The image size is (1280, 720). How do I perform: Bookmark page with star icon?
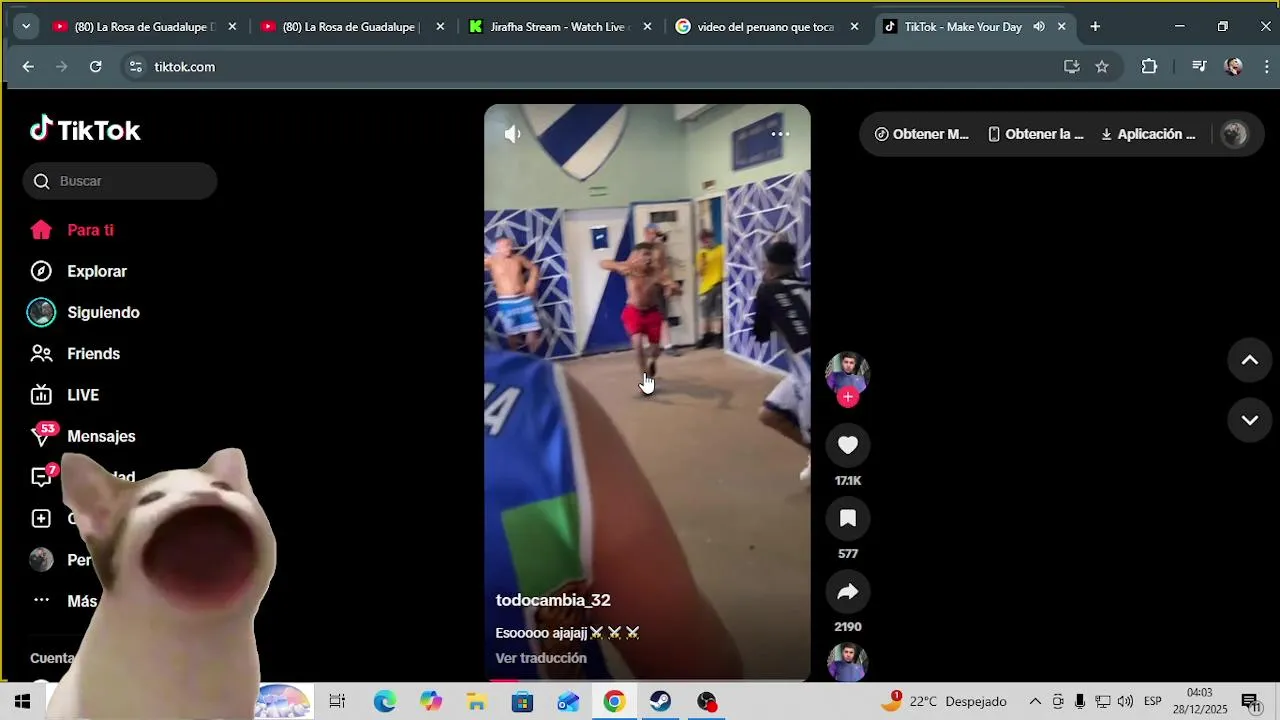(1102, 67)
